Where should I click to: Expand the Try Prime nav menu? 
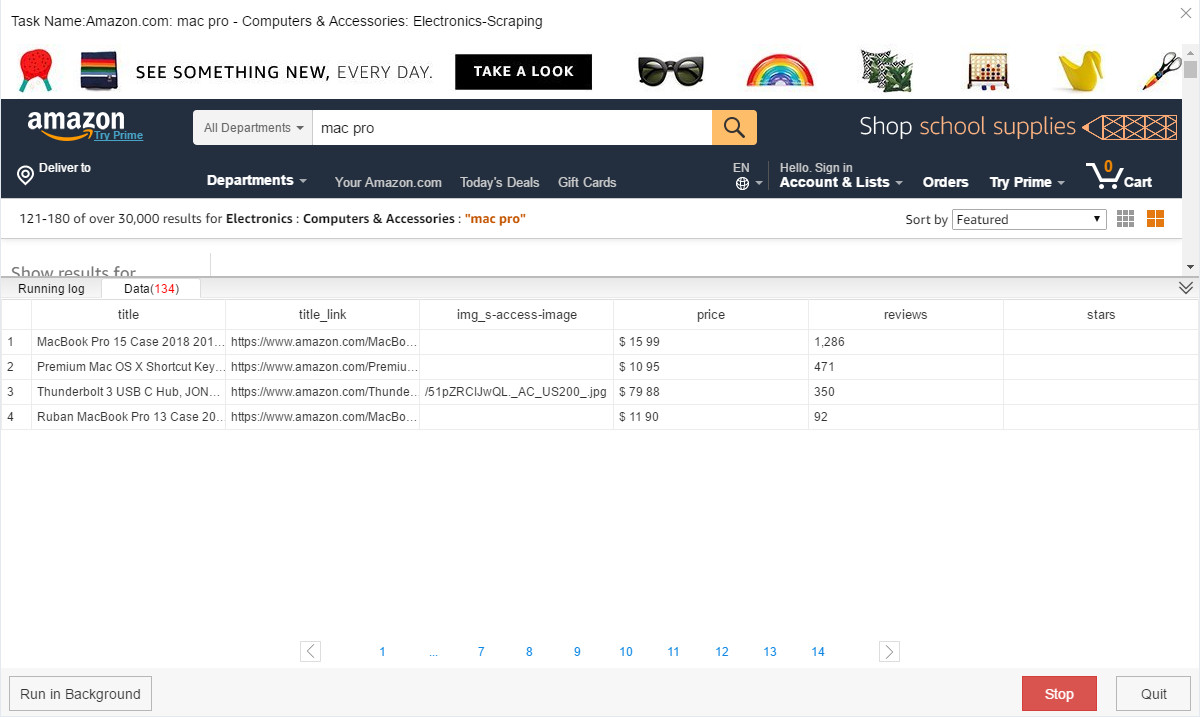(1027, 182)
